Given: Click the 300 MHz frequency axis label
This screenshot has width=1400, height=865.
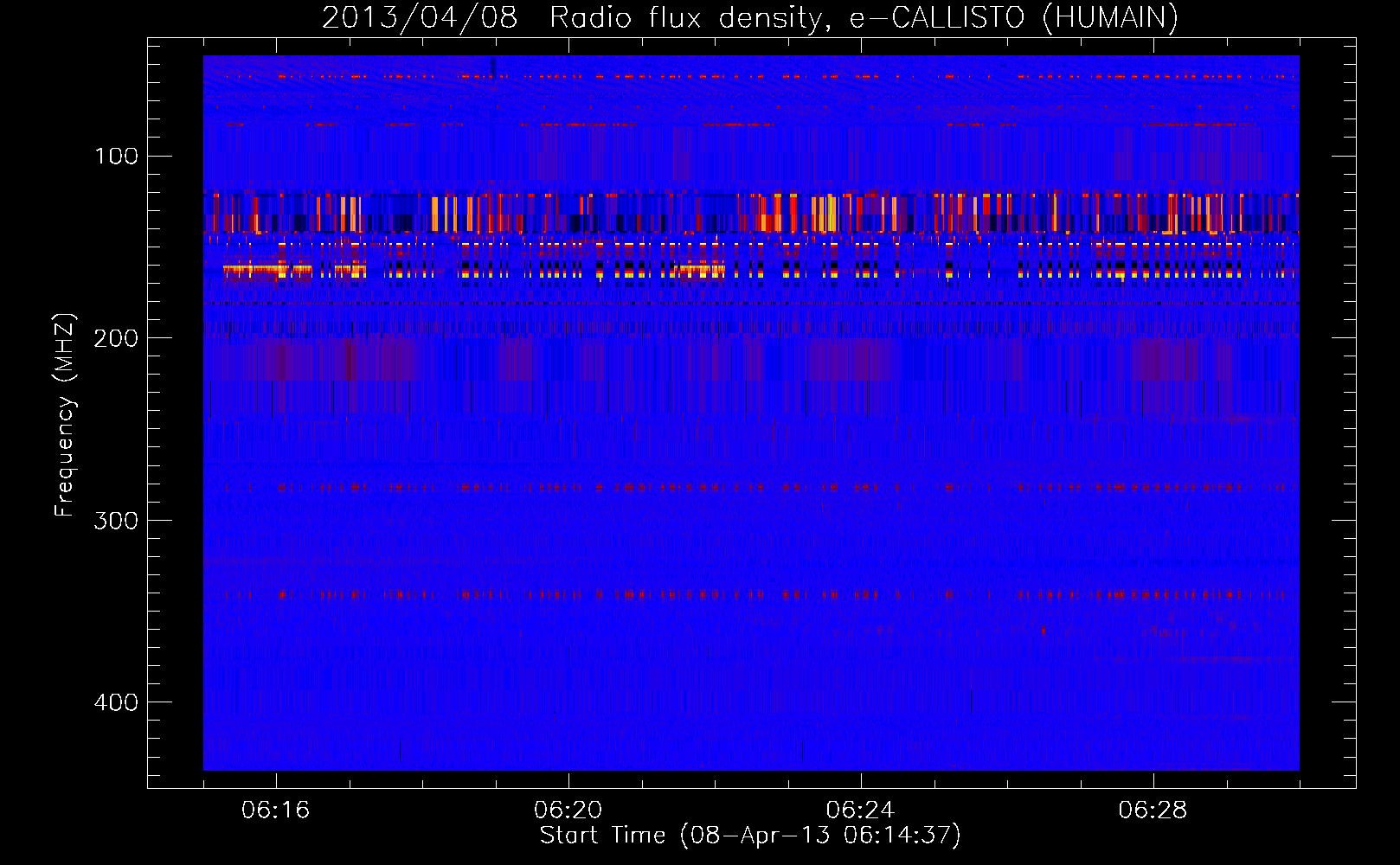Looking at the screenshot, I should [x=117, y=520].
